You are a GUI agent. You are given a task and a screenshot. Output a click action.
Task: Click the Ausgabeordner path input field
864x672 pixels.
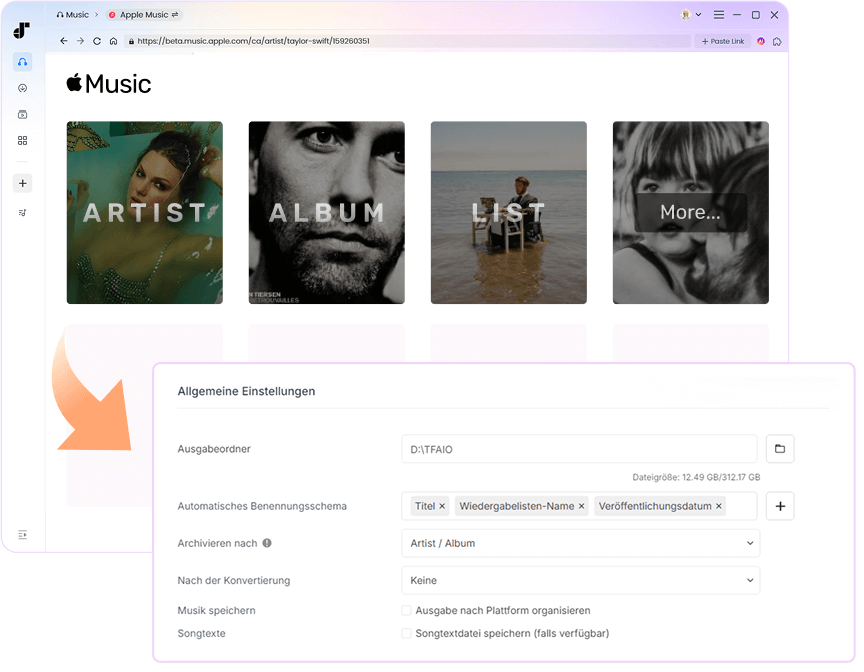pyautogui.click(x=580, y=449)
